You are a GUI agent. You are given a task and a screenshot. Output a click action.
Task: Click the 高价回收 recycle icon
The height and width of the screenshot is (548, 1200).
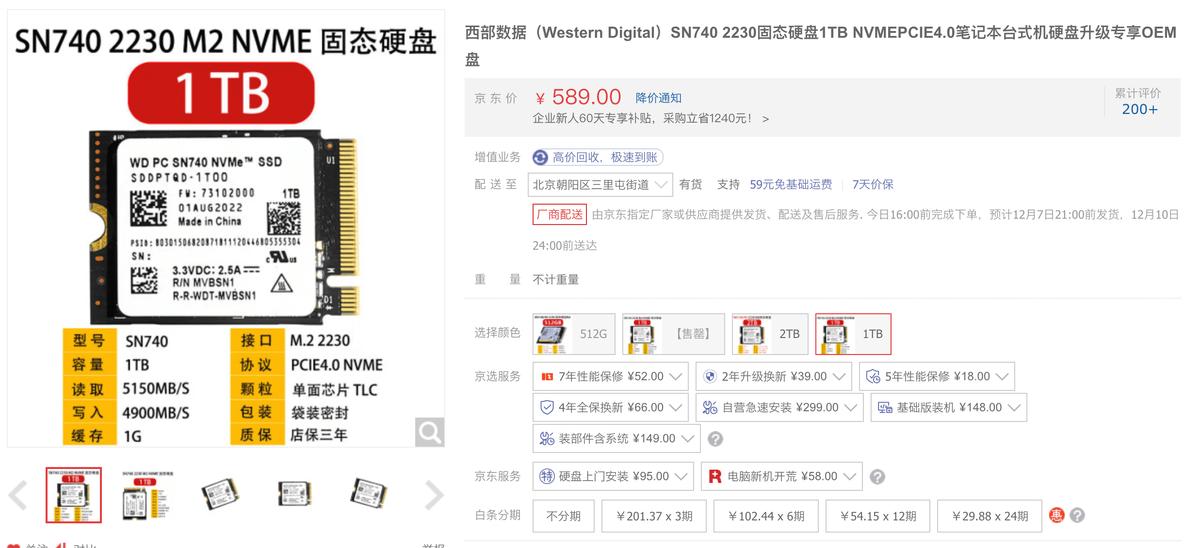(x=541, y=157)
